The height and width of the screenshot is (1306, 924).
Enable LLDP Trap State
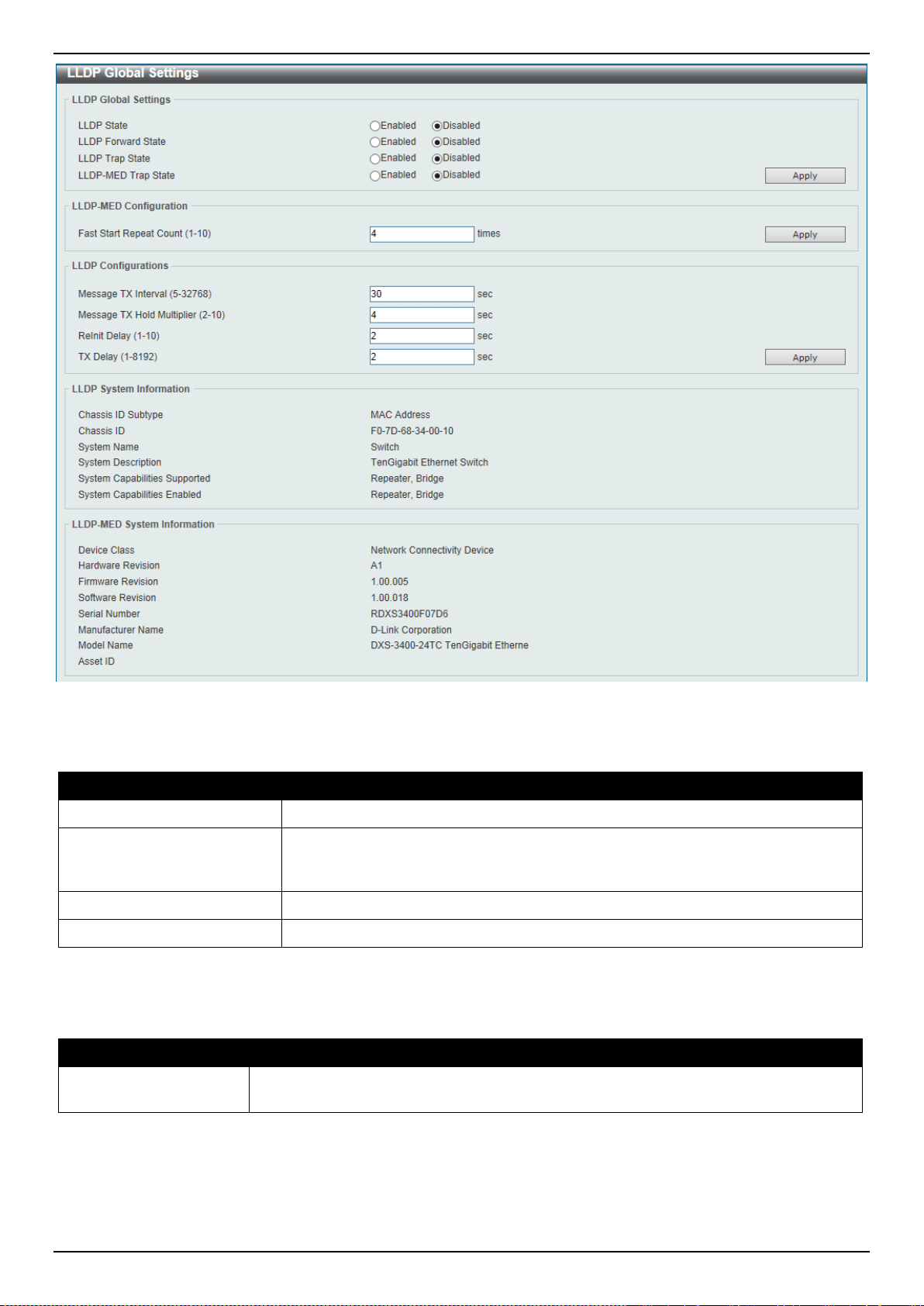(x=375, y=158)
